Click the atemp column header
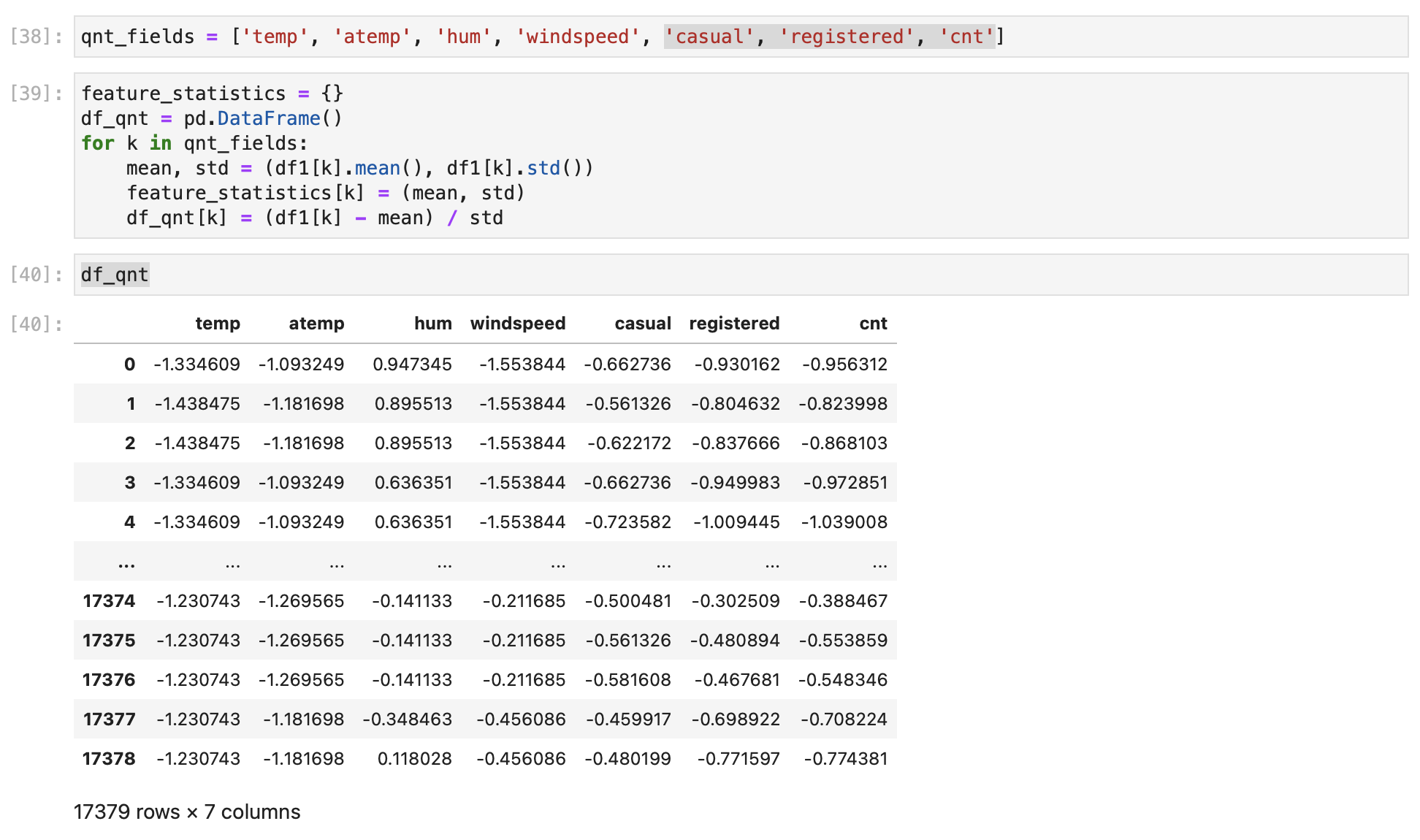The image size is (1420, 840). 316,324
